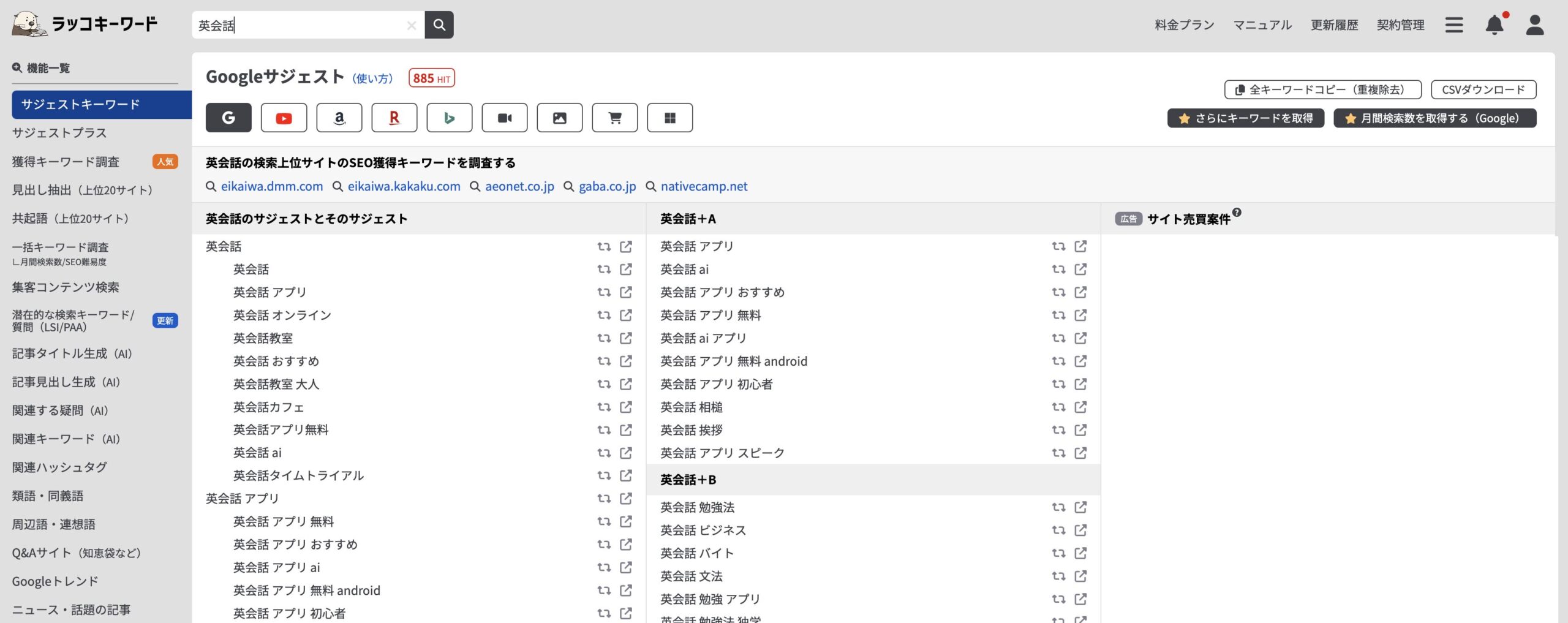Screen dimensions: 1568x623
Task: Open the notifications bell
Action: tap(1494, 25)
